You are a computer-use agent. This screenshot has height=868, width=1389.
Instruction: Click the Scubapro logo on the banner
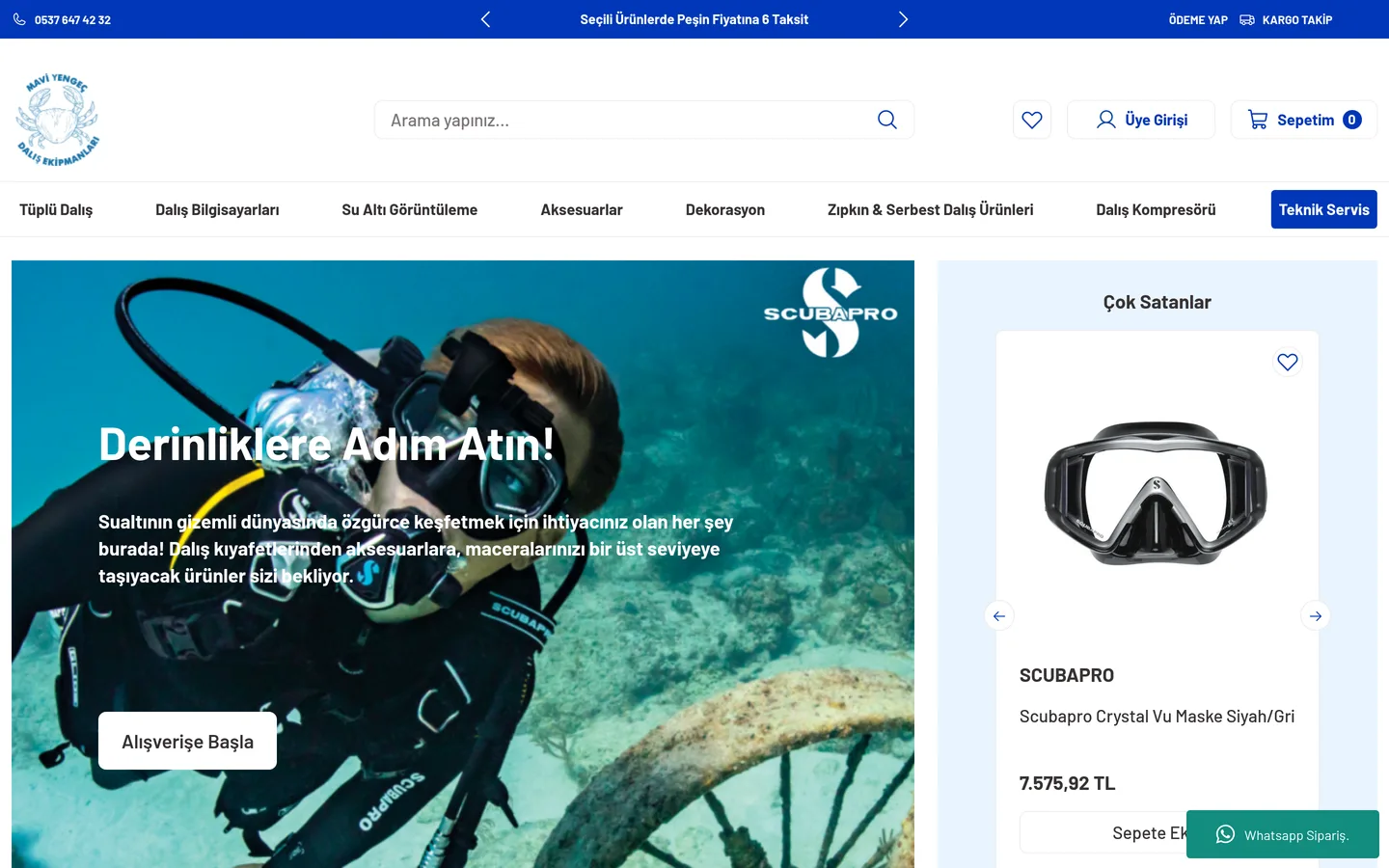[831, 312]
